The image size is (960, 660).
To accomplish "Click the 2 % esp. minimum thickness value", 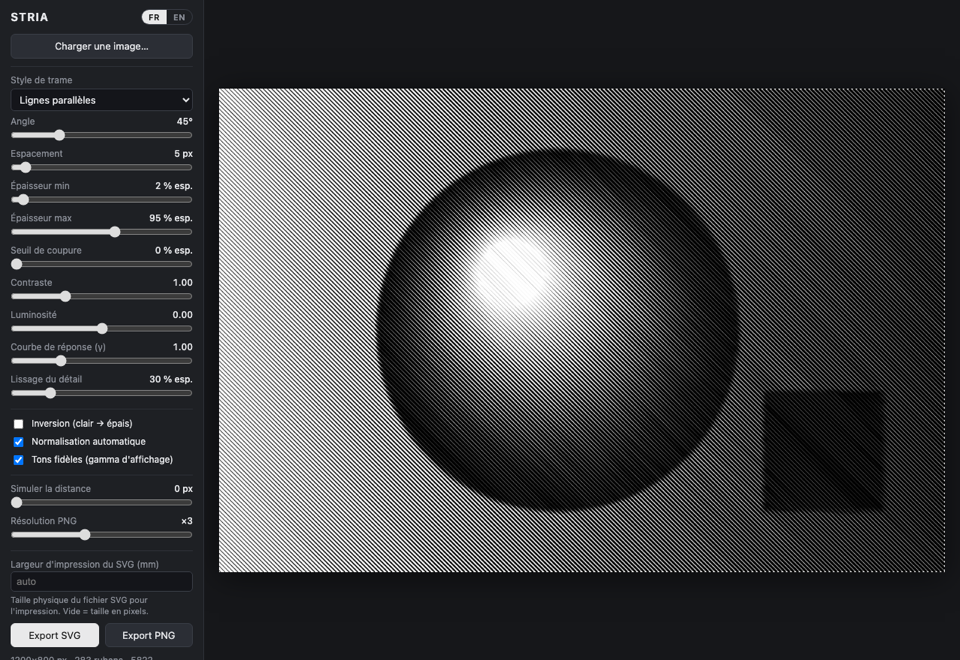I will [174, 186].
